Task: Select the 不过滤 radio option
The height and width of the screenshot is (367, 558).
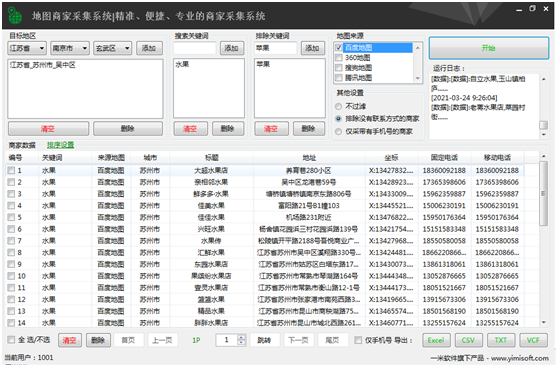Action: 338,106
